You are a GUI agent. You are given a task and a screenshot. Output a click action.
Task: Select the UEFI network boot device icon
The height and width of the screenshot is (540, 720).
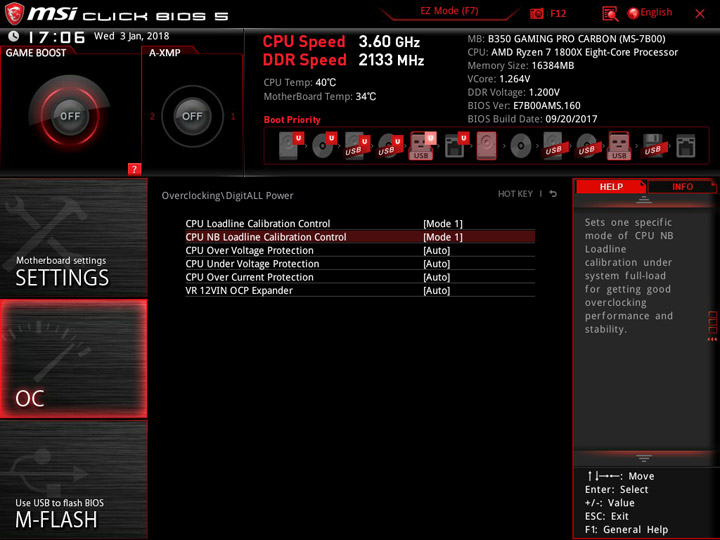click(x=456, y=146)
